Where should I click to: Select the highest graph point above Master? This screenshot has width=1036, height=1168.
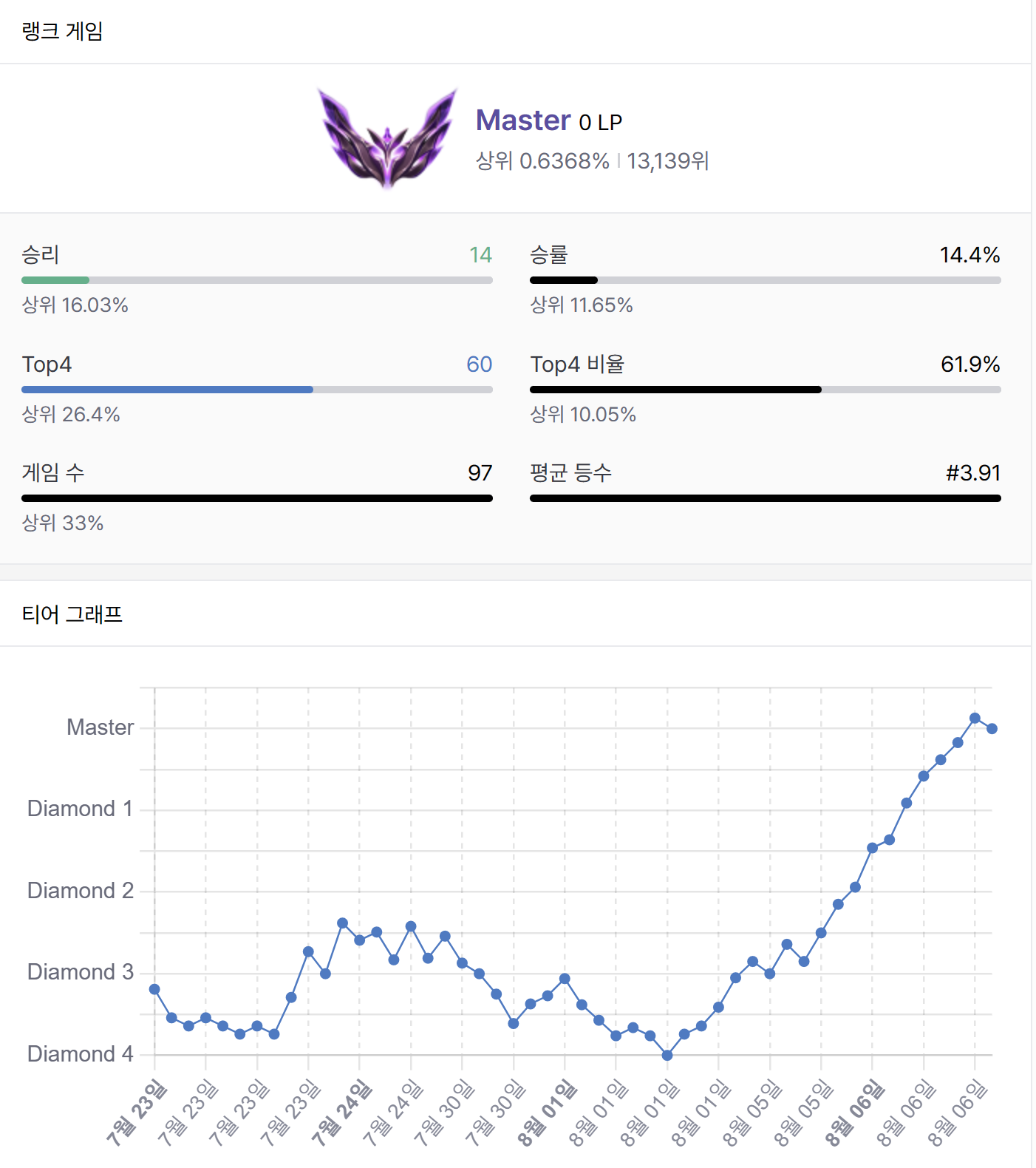[975, 718]
